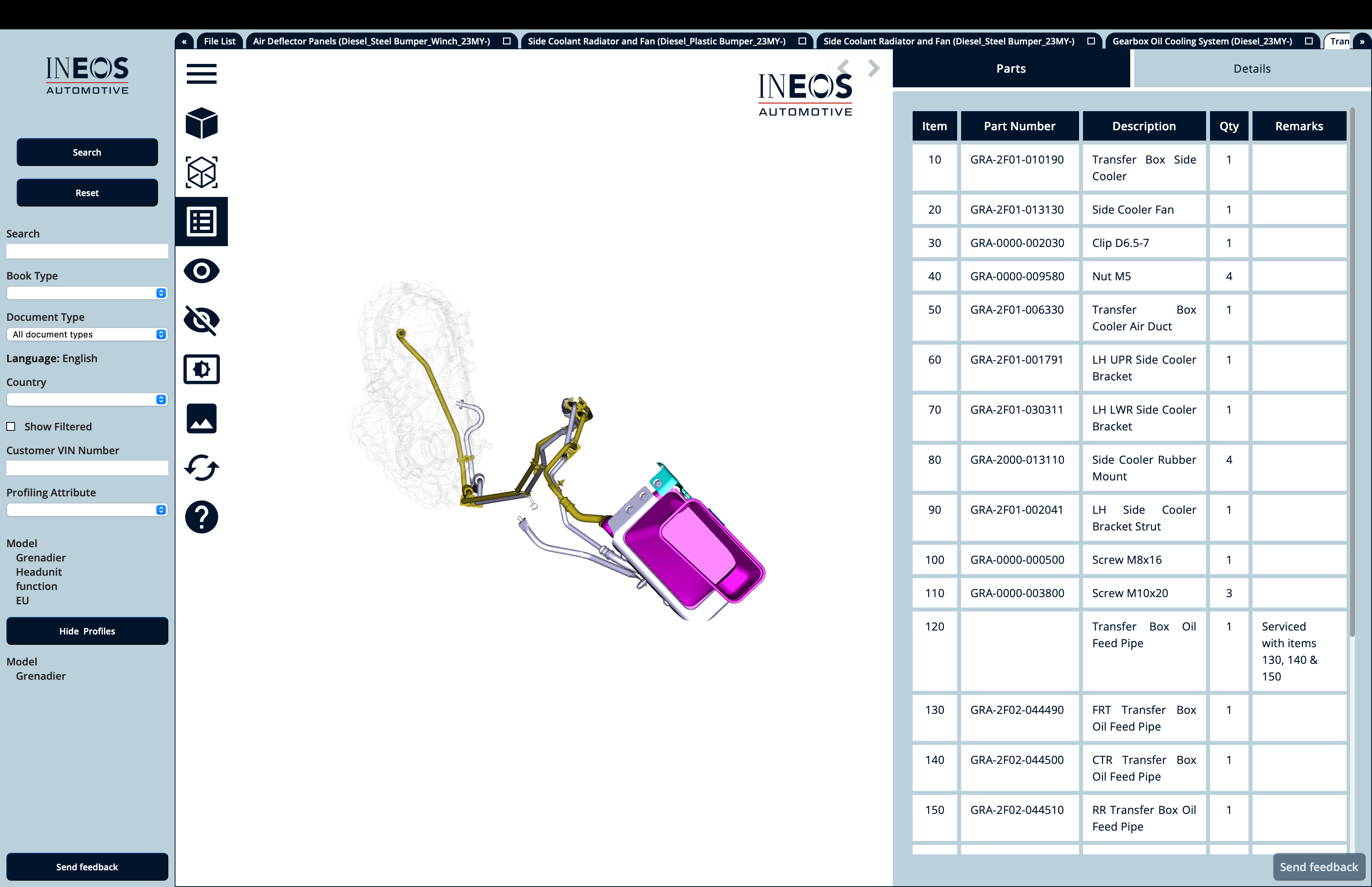The height and width of the screenshot is (887, 1372).
Task: Open the Profiling Attribute dropdown
Action: pos(87,510)
